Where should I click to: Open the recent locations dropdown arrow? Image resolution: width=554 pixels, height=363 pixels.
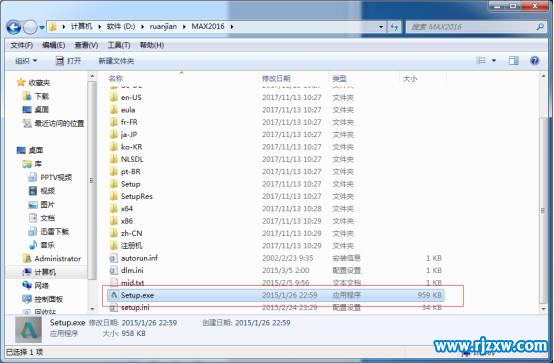tap(42, 27)
